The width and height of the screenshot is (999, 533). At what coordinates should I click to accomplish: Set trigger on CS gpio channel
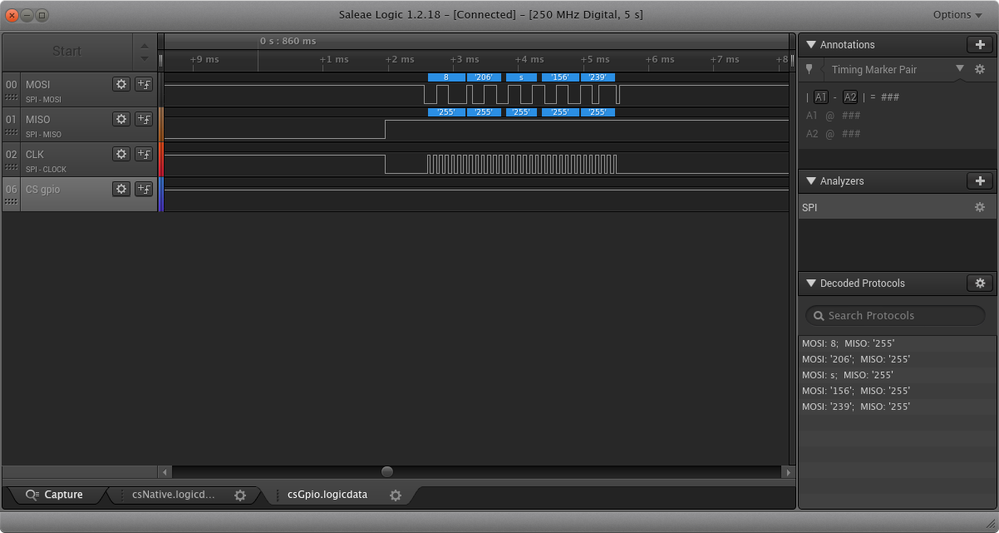[144, 189]
